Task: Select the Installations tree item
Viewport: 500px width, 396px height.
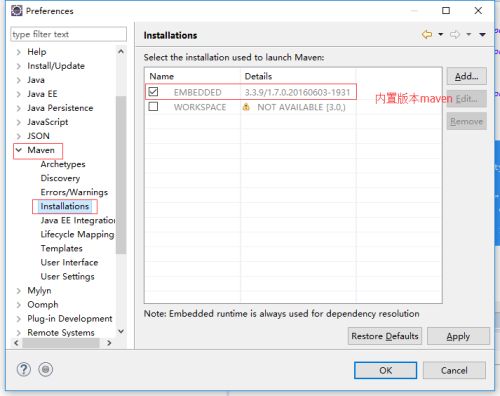Action: coord(65,206)
